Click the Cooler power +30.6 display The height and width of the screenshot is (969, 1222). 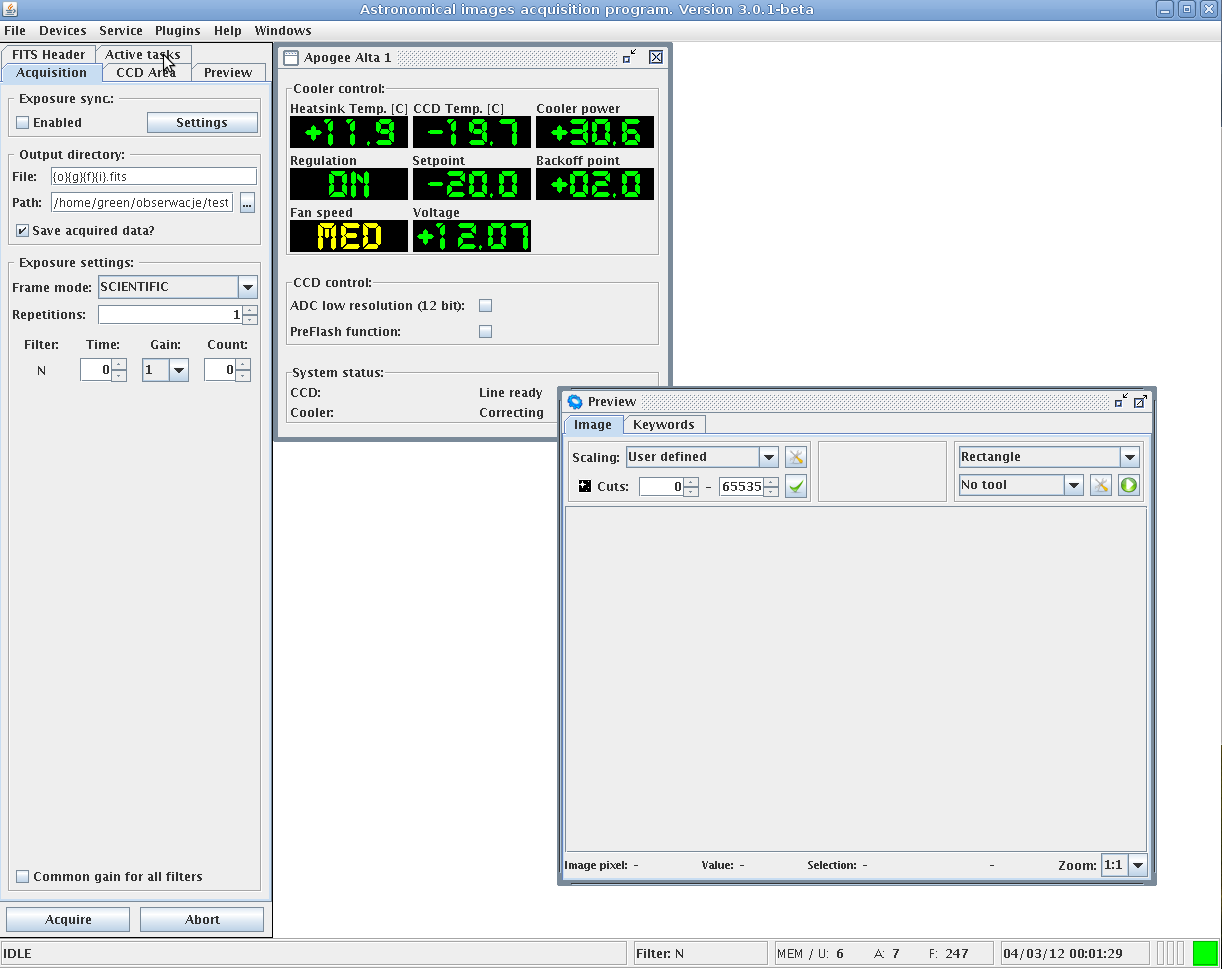pos(595,132)
